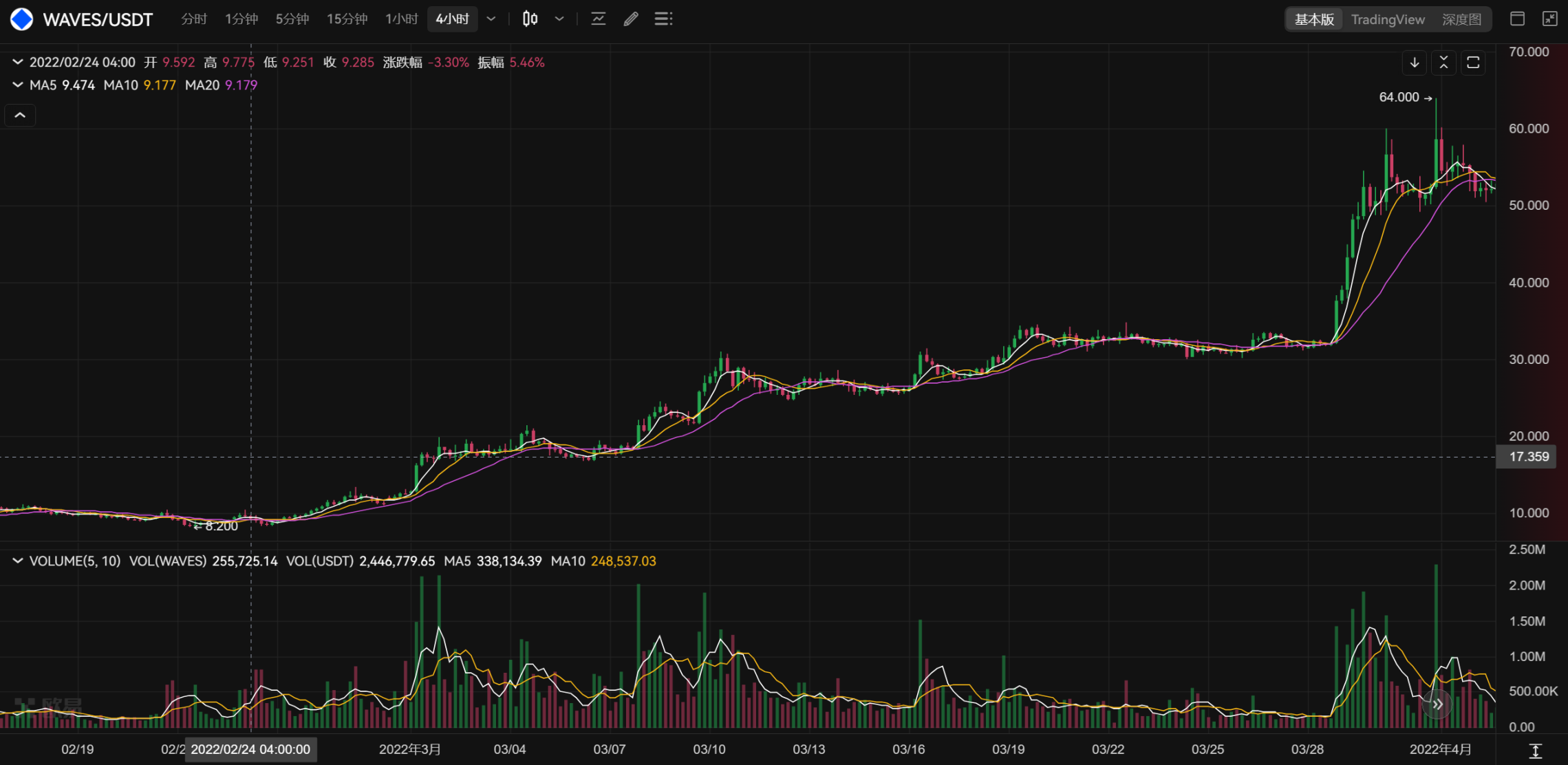1568x765 pixels.
Task: Expand the timeframe dropdown after 4小时
Action: pyautogui.click(x=491, y=19)
